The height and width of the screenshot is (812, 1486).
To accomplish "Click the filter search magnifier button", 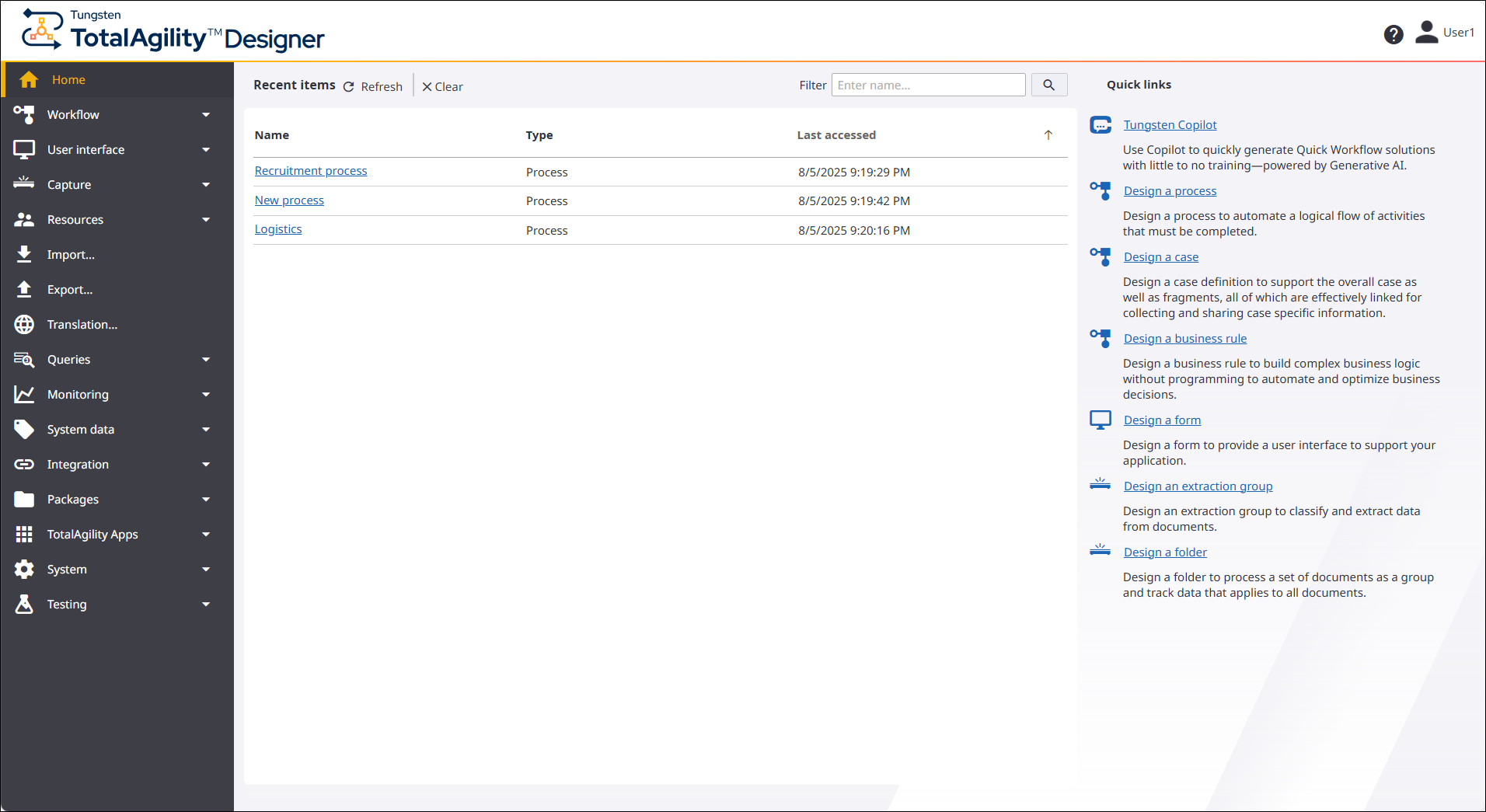I will tap(1048, 85).
